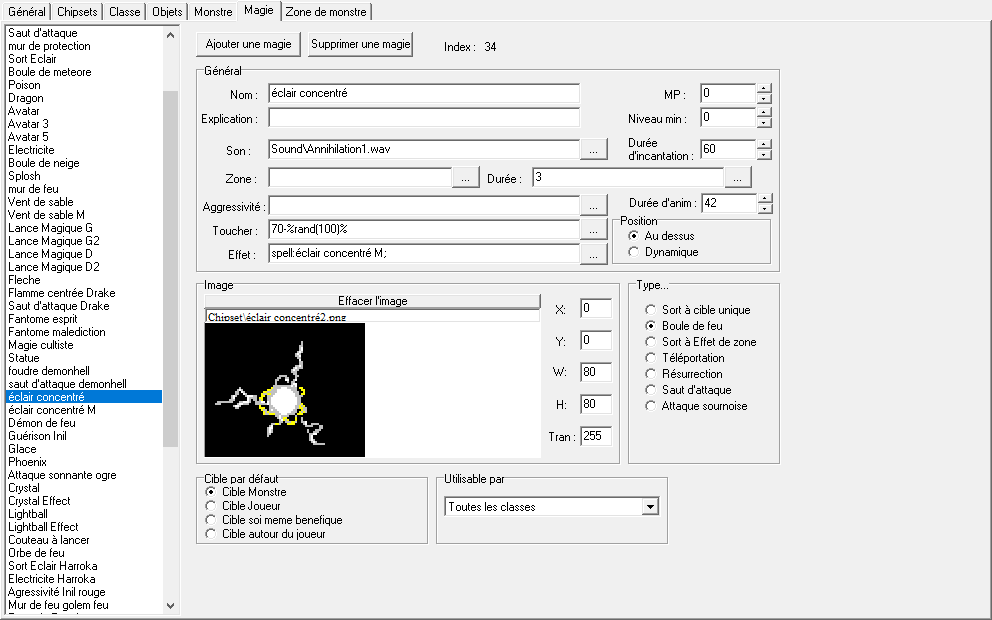Increase Niveau min with up arrow

point(764,112)
